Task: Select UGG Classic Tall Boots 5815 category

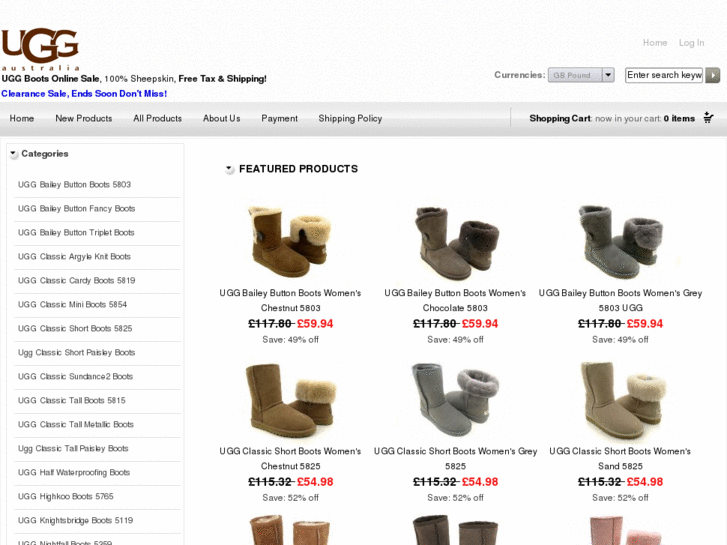Action: [72, 400]
